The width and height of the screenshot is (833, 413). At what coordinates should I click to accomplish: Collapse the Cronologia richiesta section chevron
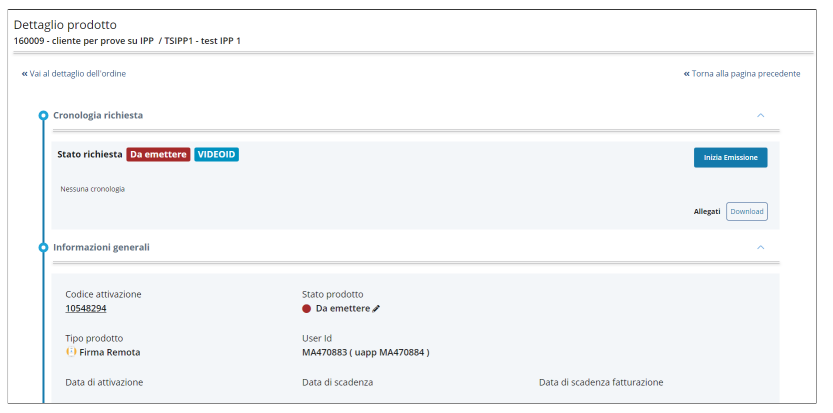760,116
